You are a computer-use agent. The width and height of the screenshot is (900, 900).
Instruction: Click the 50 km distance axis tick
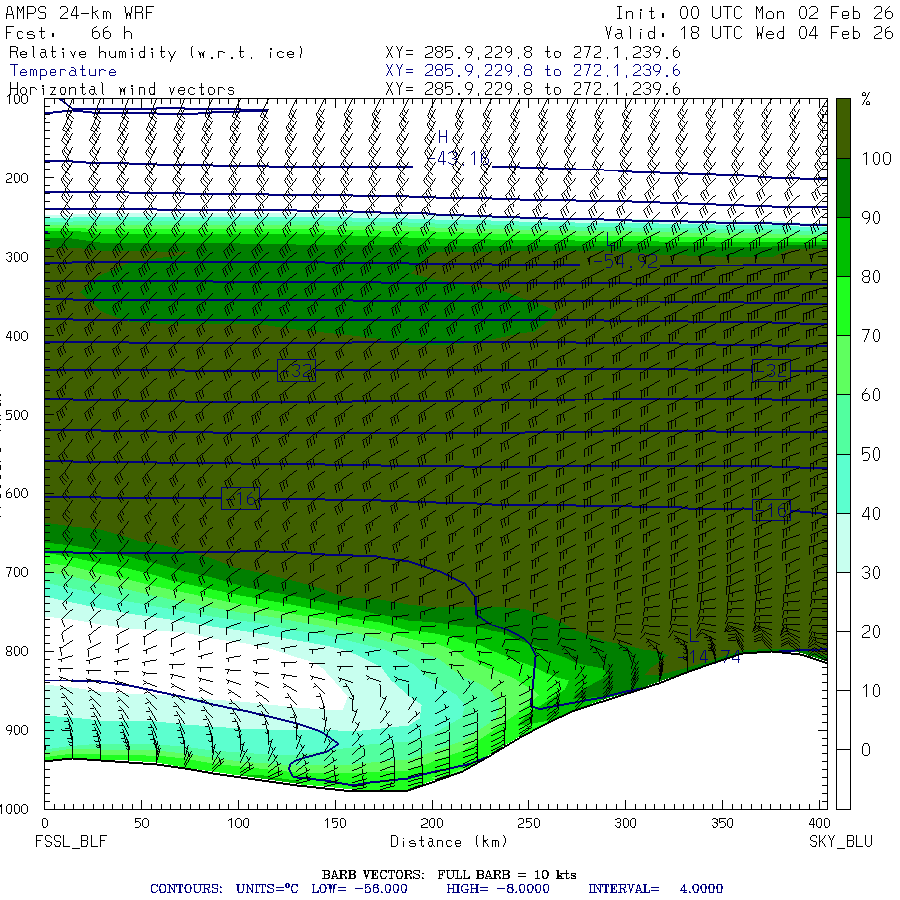click(x=142, y=823)
